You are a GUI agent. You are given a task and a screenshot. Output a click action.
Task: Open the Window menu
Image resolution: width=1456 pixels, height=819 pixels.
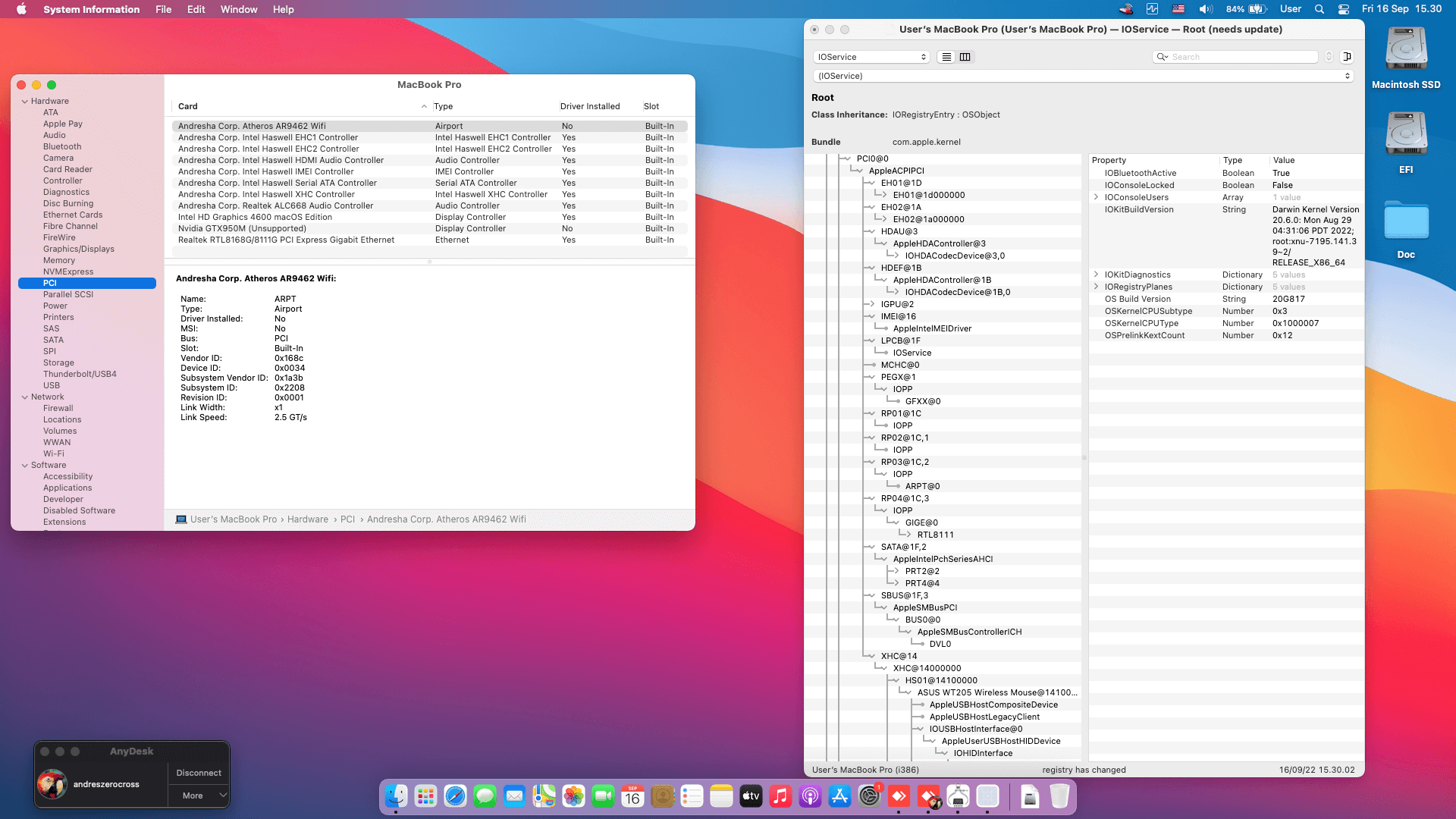click(238, 9)
